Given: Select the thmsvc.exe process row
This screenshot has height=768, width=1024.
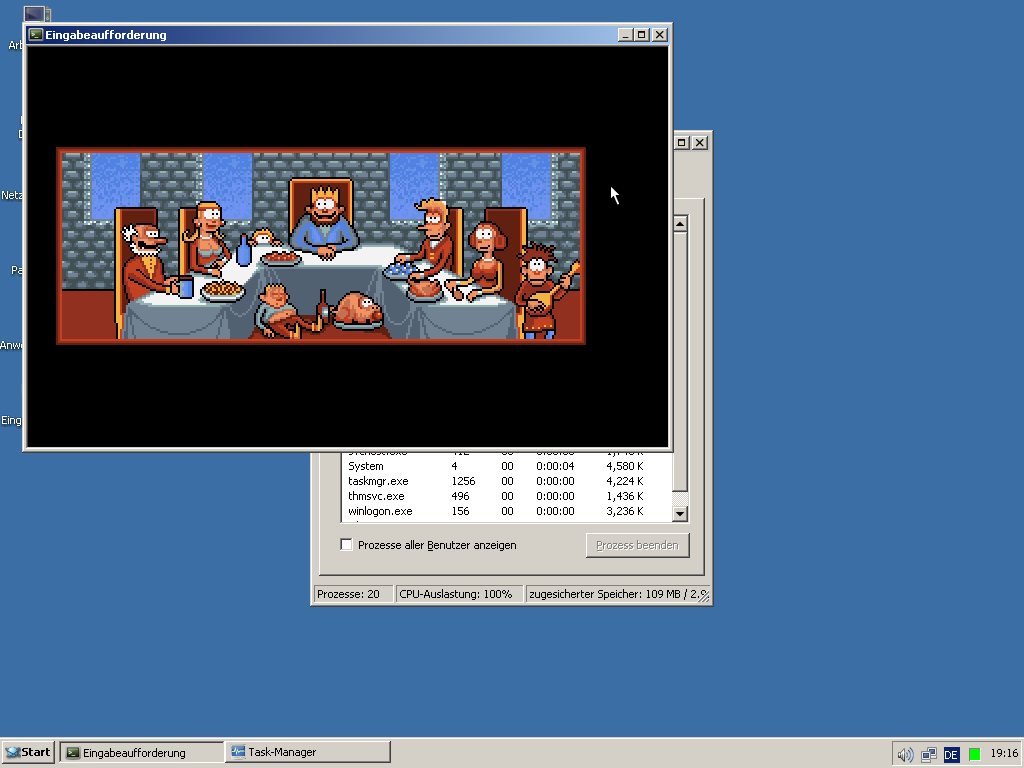Looking at the screenshot, I should click(x=506, y=496).
